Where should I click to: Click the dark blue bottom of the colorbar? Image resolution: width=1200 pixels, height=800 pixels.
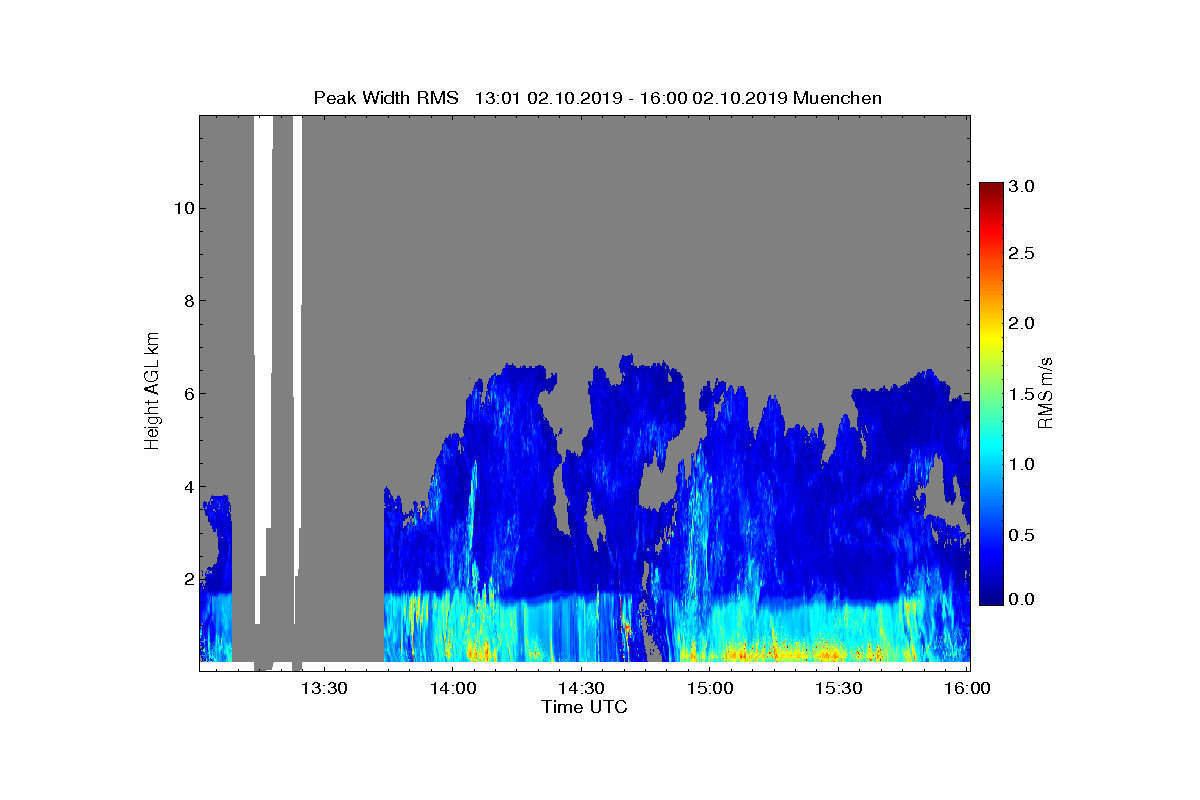(991, 596)
